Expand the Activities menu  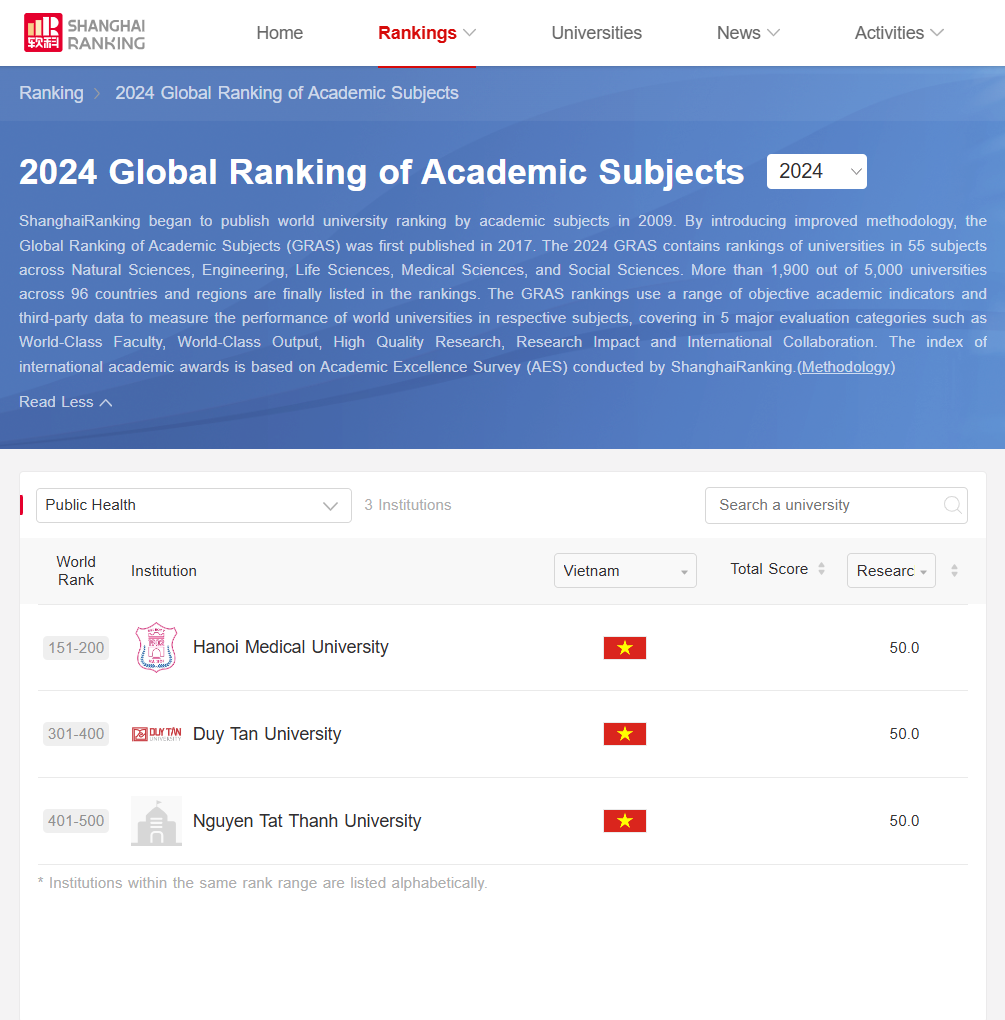899,33
